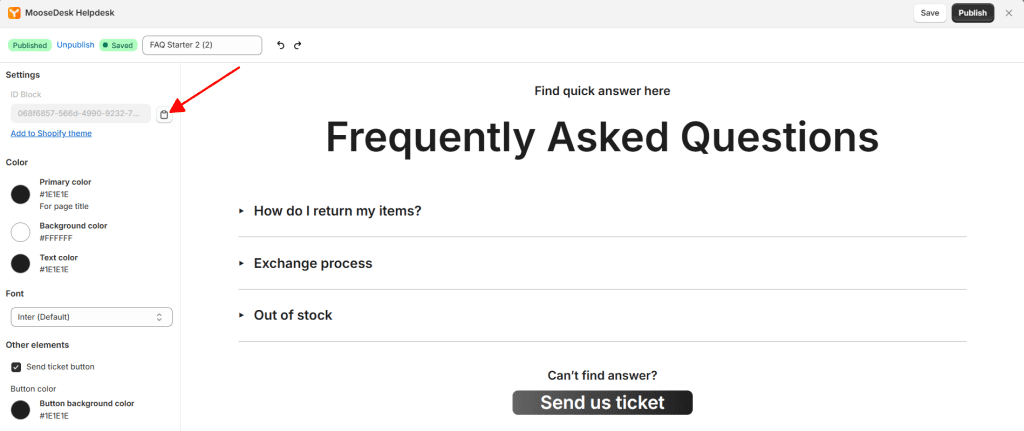The height and width of the screenshot is (431, 1024).
Task: Open the Inter (Default) font dropdown
Action: [x=91, y=317]
